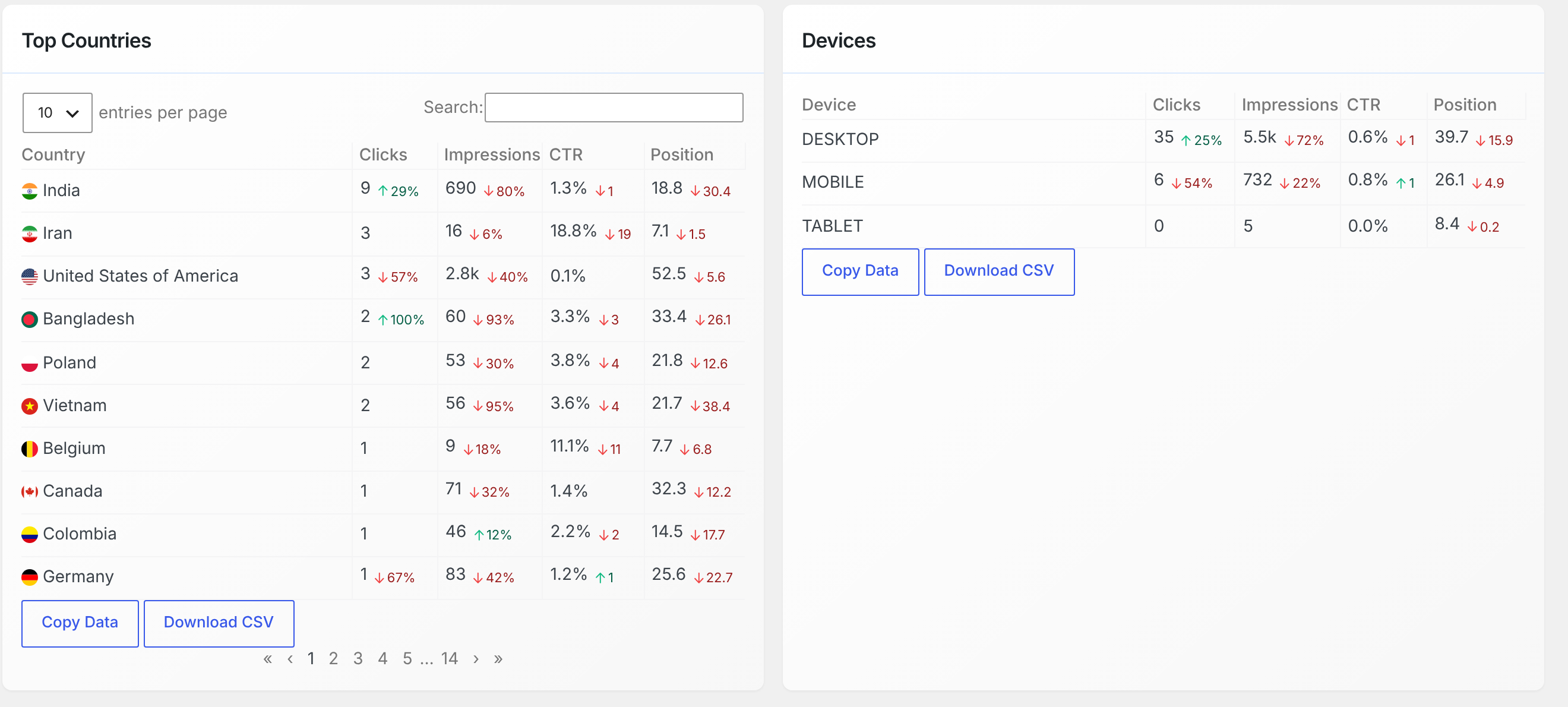Click the United States flag icon
Image resolution: width=1568 pixels, height=707 pixels.
29,276
